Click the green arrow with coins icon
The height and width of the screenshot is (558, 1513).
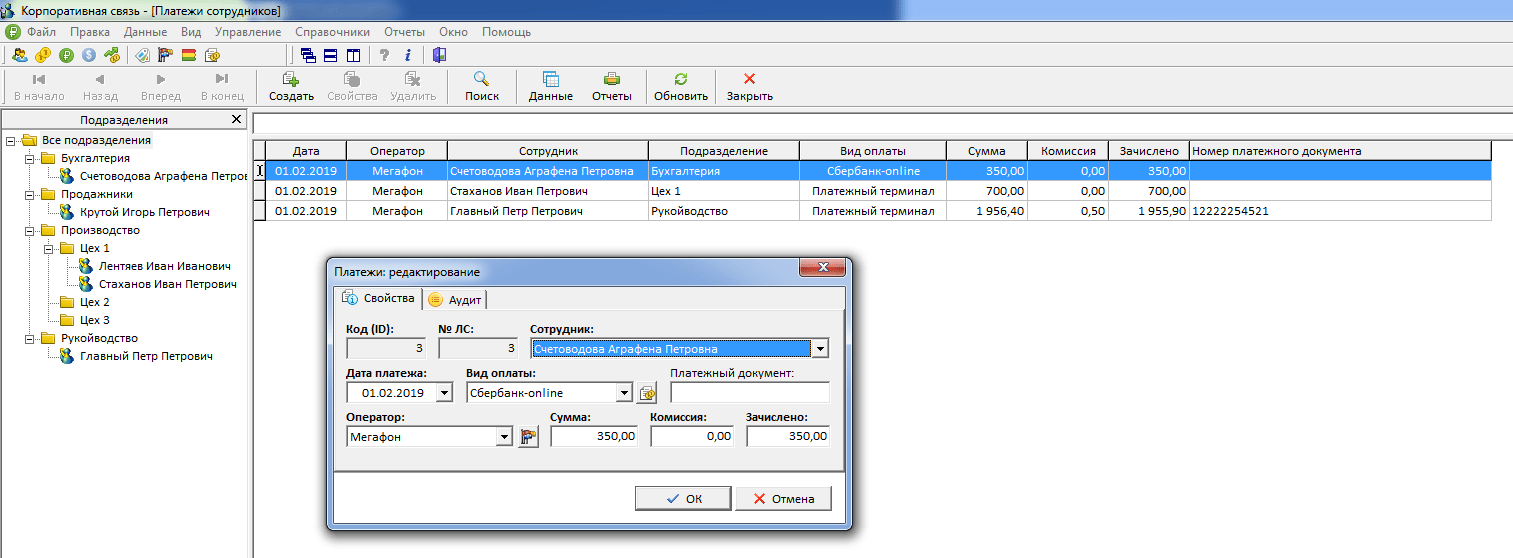(112, 55)
